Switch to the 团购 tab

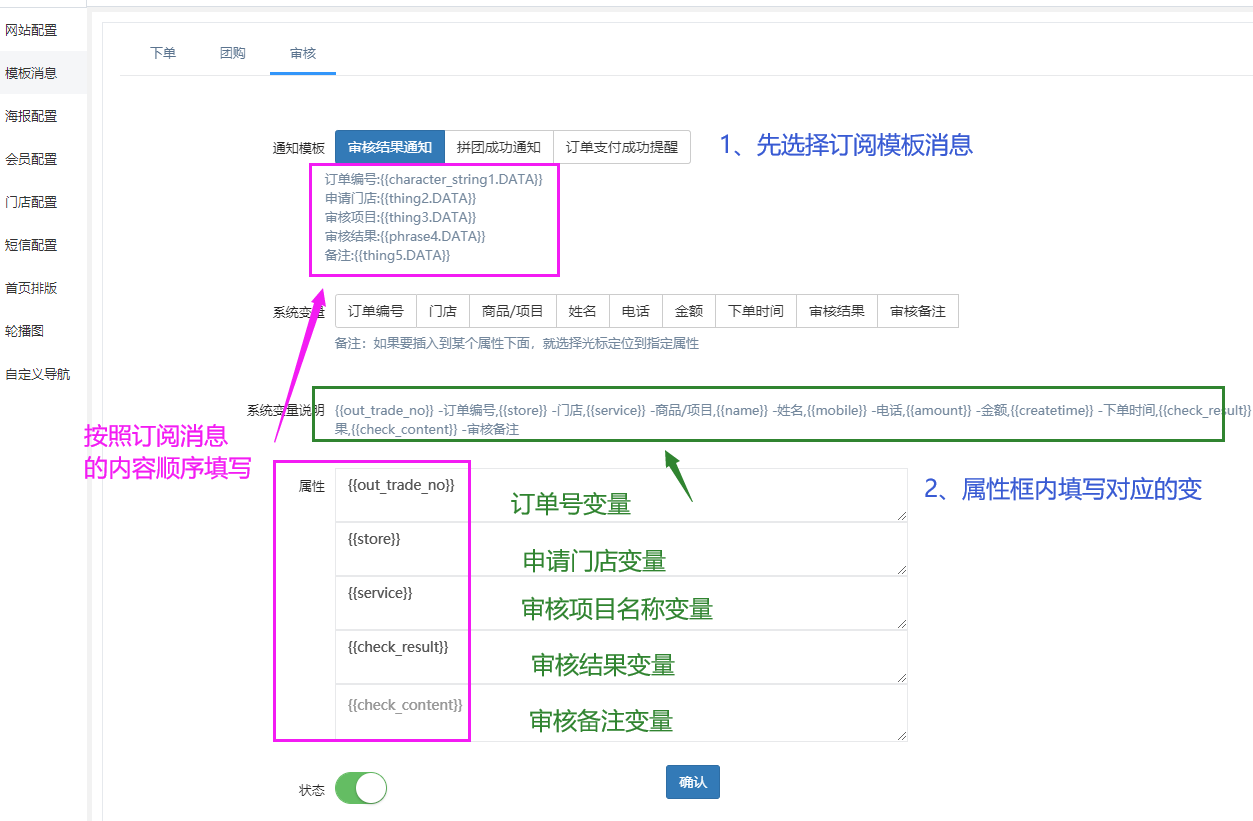coord(233,53)
